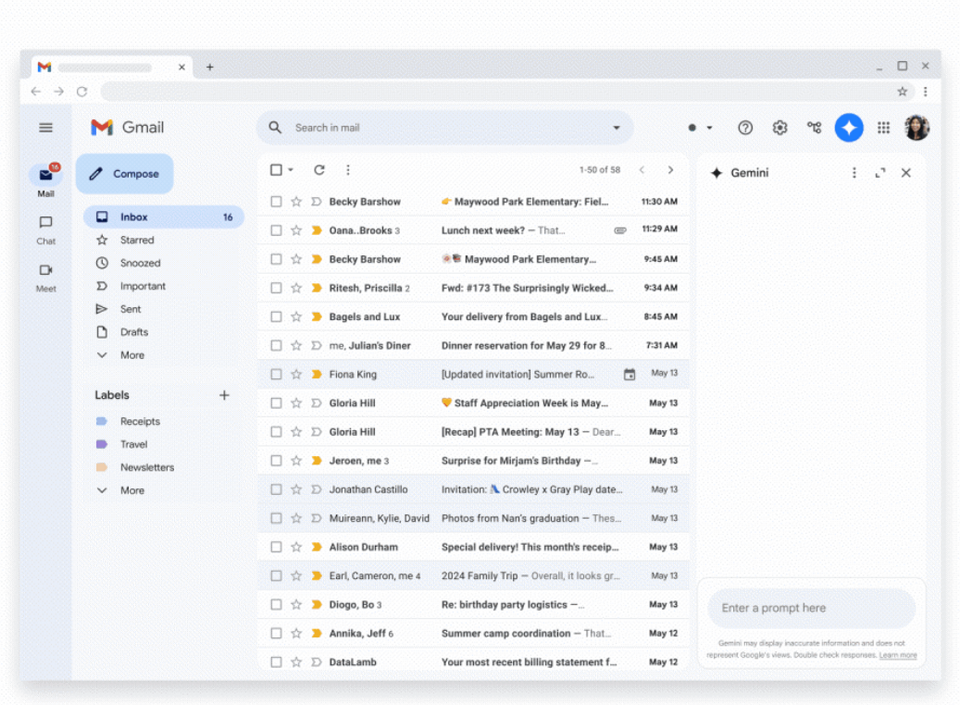Switch to Meet in left rail

46,277
